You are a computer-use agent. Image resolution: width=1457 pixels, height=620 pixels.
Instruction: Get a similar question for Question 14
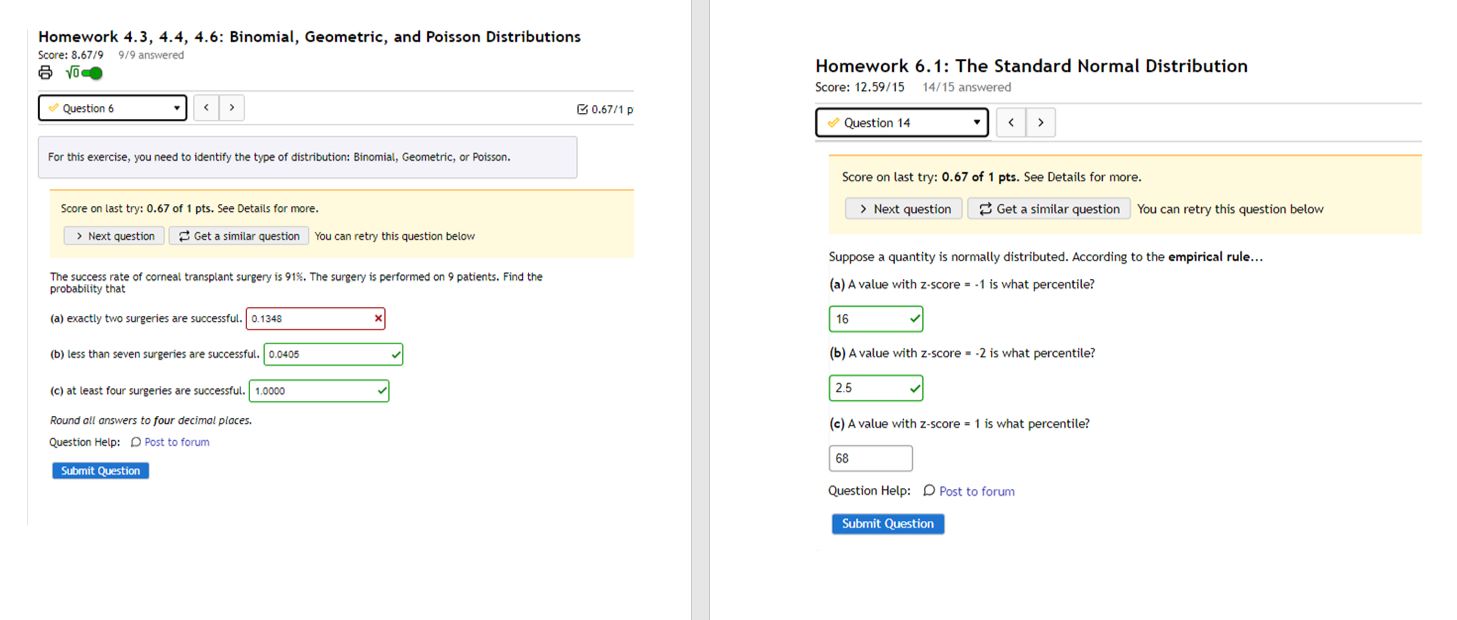1049,209
